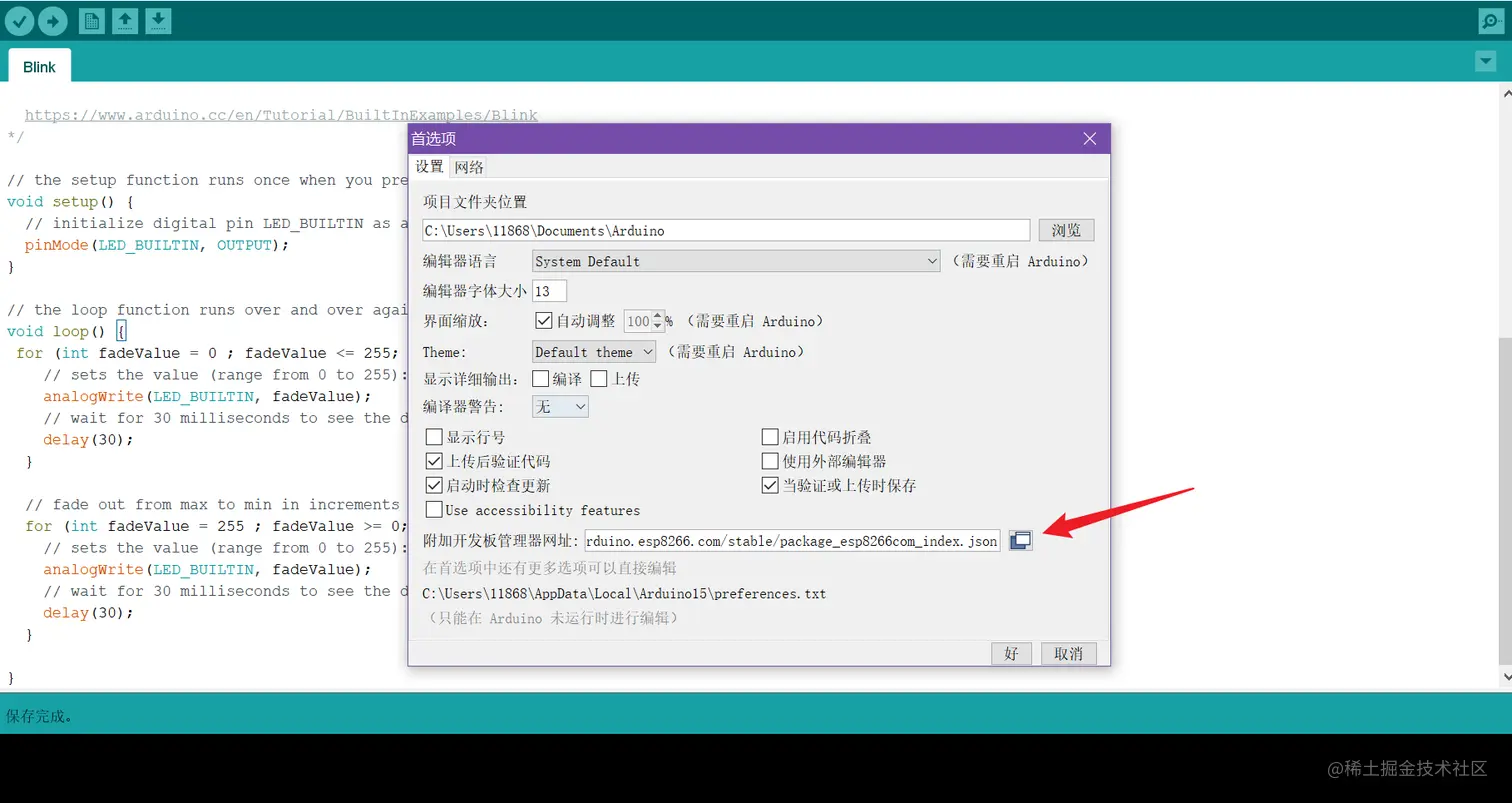This screenshot has width=1512, height=803.
Task: Open the 编译器警告 dropdown
Action: tap(560, 407)
